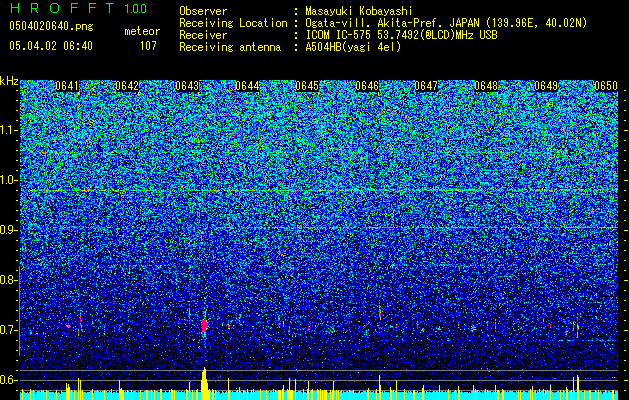Image resolution: width=629 pixels, height=400 pixels.
Task: Click the meteor count value 107
Action: coord(148,46)
